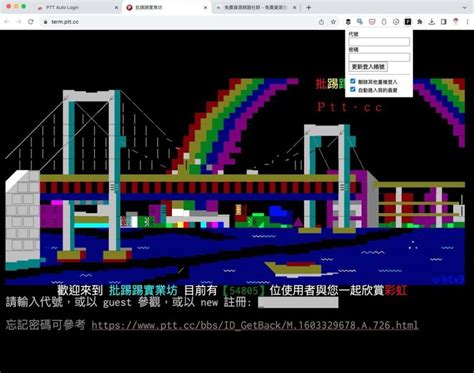Screen dimensions: 474x373
Task: Click the browser back arrow
Action: pyautogui.click(x=7, y=22)
